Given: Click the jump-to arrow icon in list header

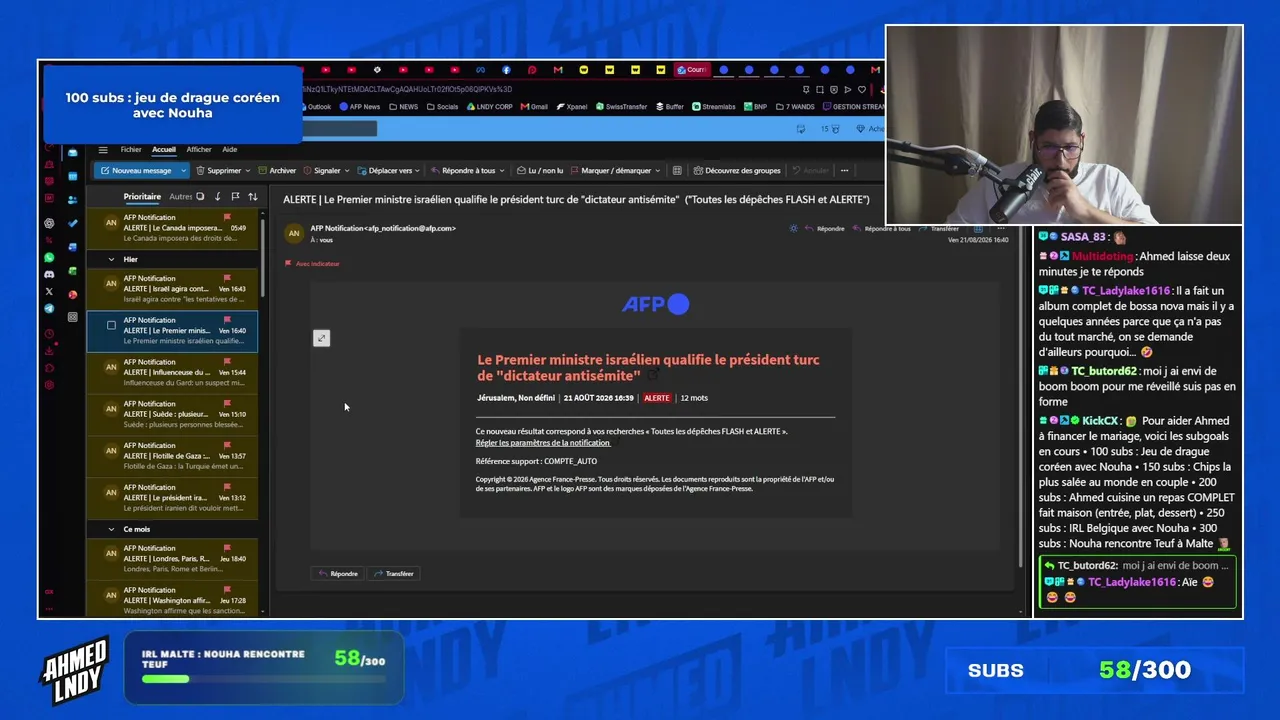Looking at the screenshot, I should (217, 197).
